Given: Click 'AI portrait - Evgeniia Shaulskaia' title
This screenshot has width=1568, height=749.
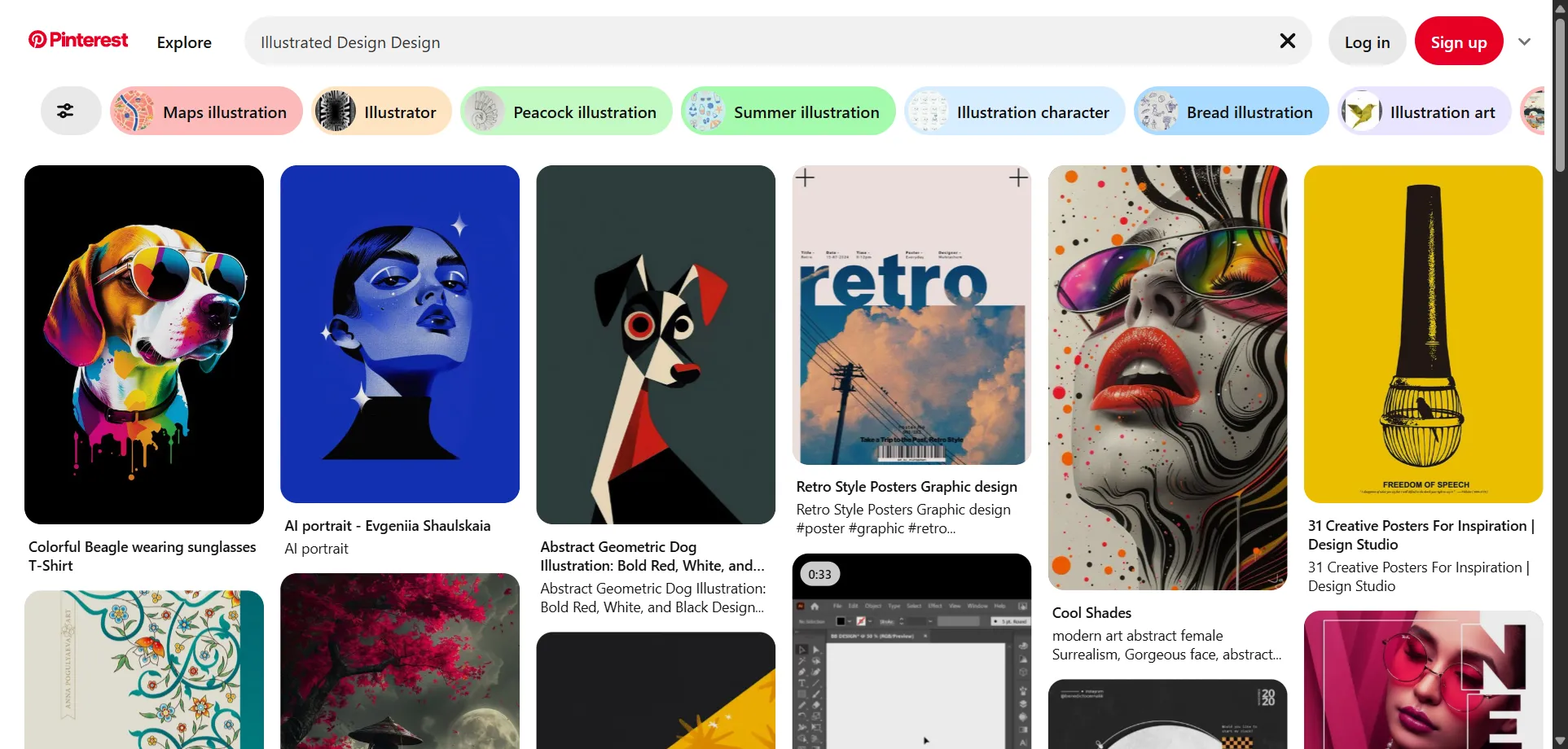Looking at the screenshot, I should pos(388,526).
